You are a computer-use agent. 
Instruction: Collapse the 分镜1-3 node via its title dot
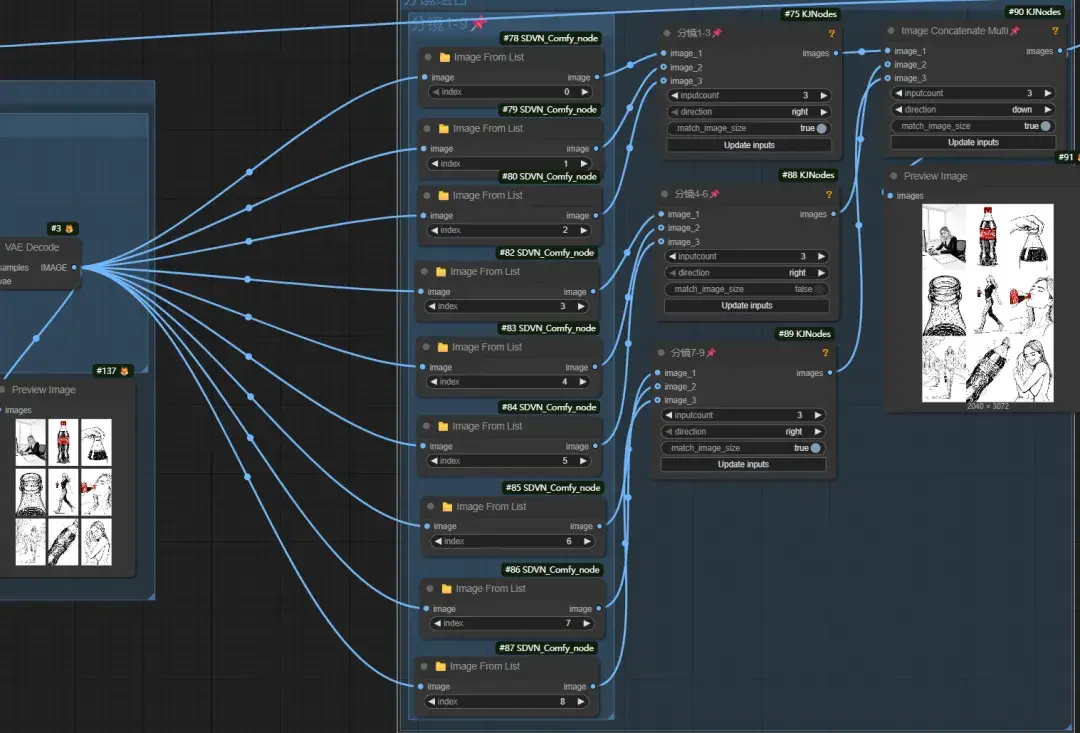point(667,33)
